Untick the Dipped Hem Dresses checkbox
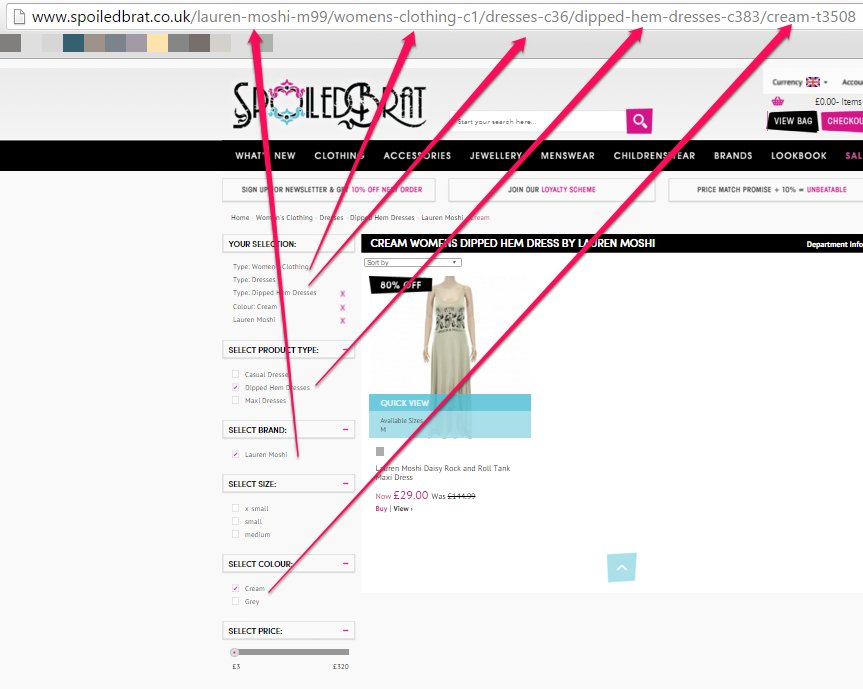The height and width of the screenshot is (689, 863). point(236,387)
